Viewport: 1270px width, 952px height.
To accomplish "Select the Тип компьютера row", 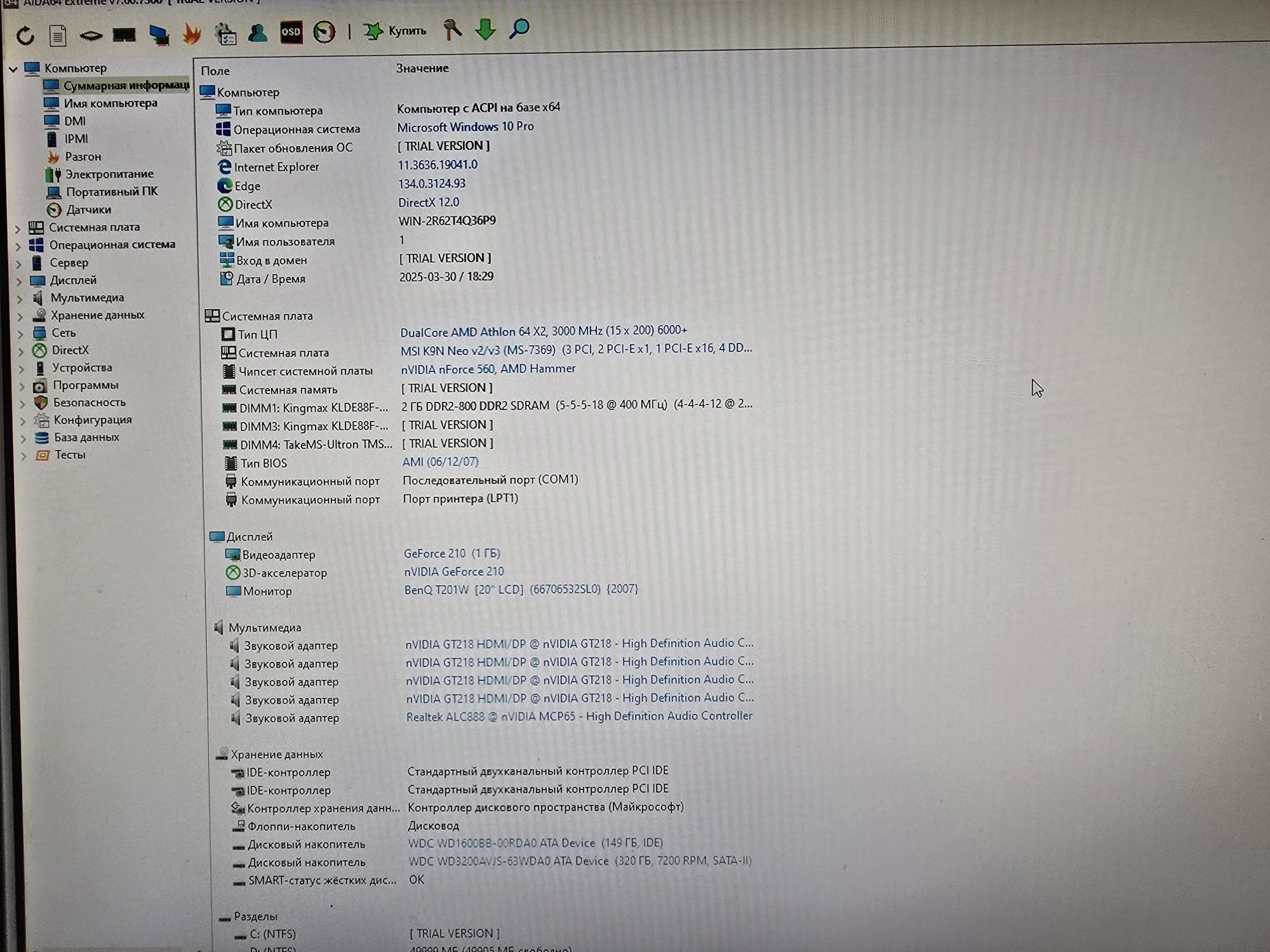I will (x=388, y=109).
